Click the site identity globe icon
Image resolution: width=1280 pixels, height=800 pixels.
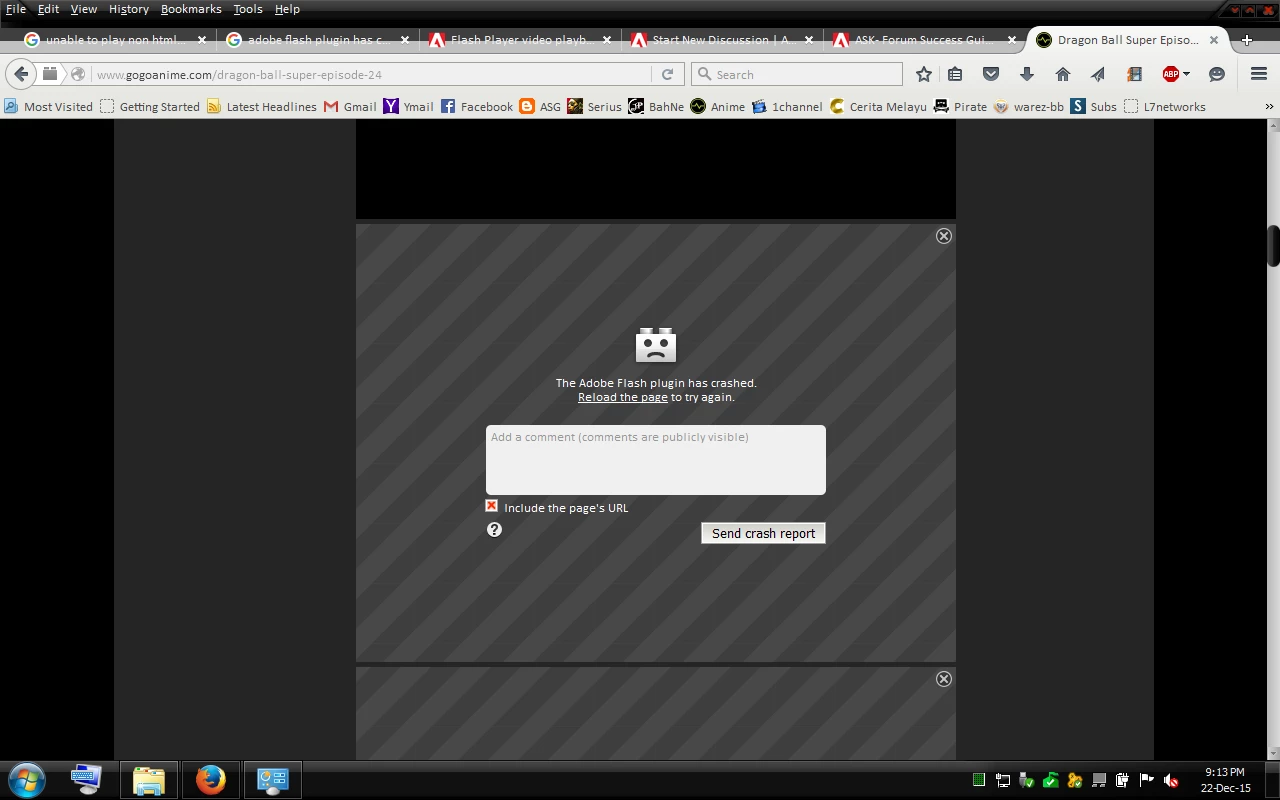click(x=77, y=74)
